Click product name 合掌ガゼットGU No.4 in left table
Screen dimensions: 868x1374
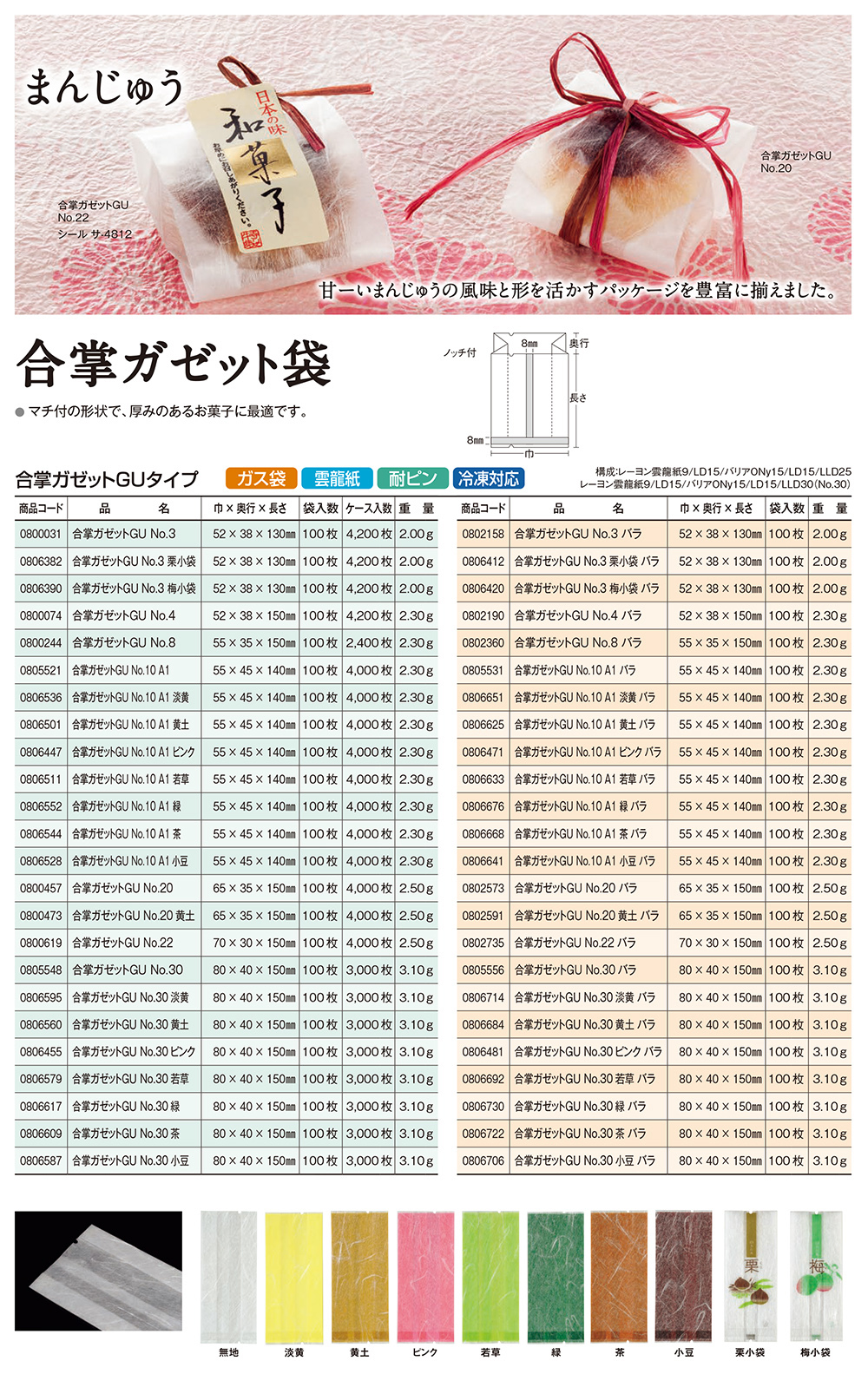[124, 615]
